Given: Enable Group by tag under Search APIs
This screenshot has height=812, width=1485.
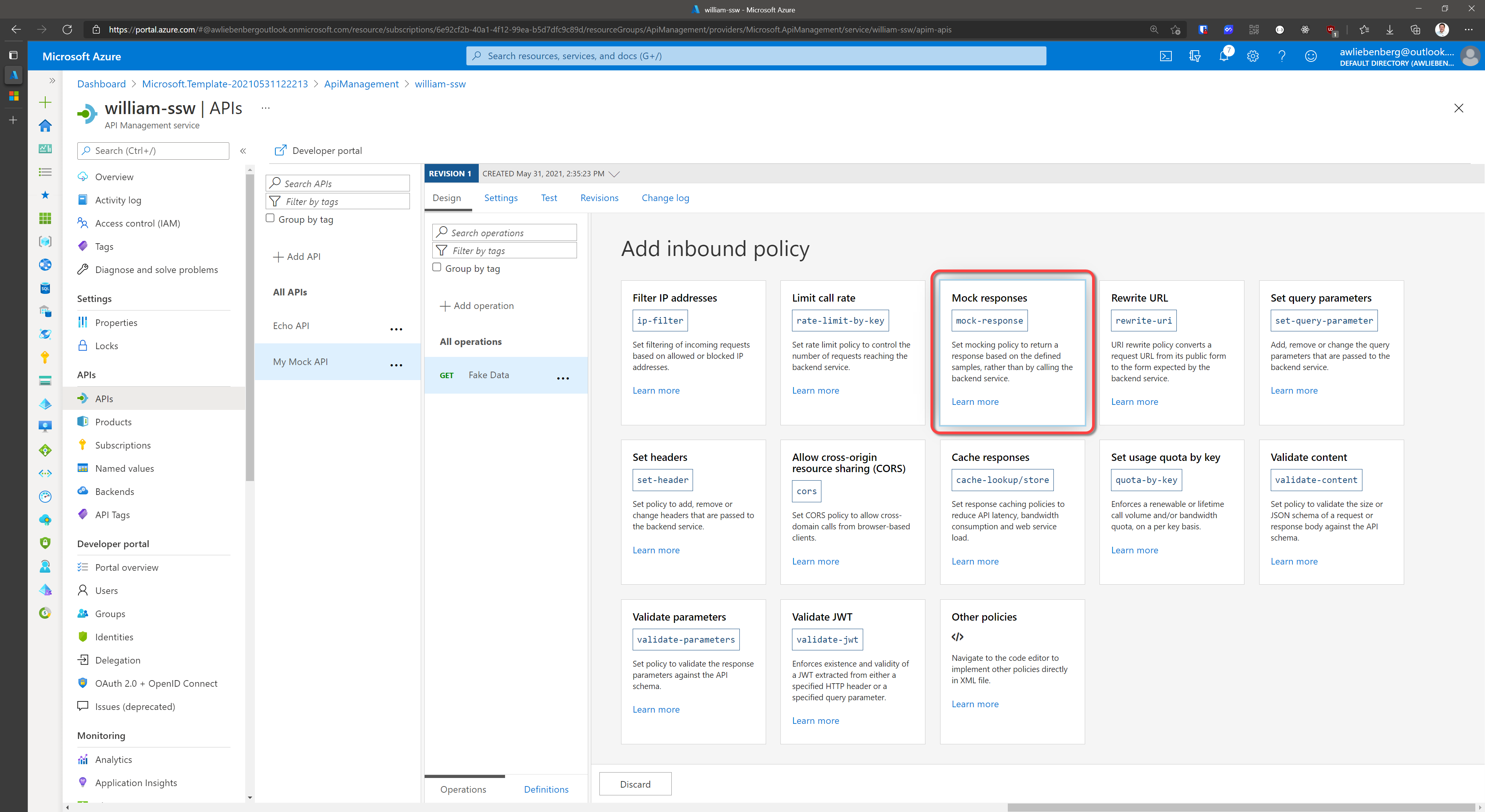Looking at the screenshot, I should click(270, 218).
